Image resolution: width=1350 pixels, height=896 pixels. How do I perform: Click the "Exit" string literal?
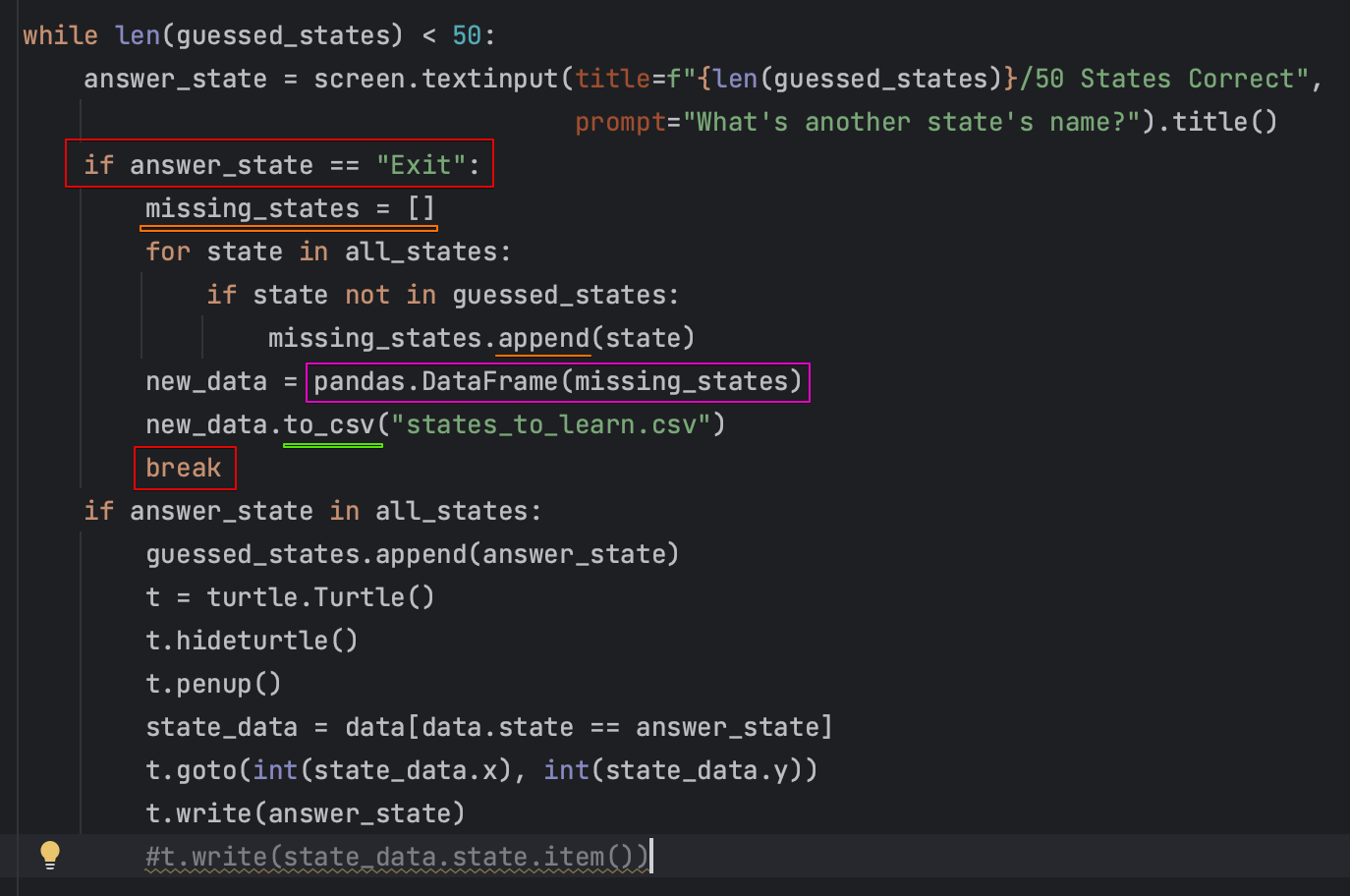click(421, 165)
